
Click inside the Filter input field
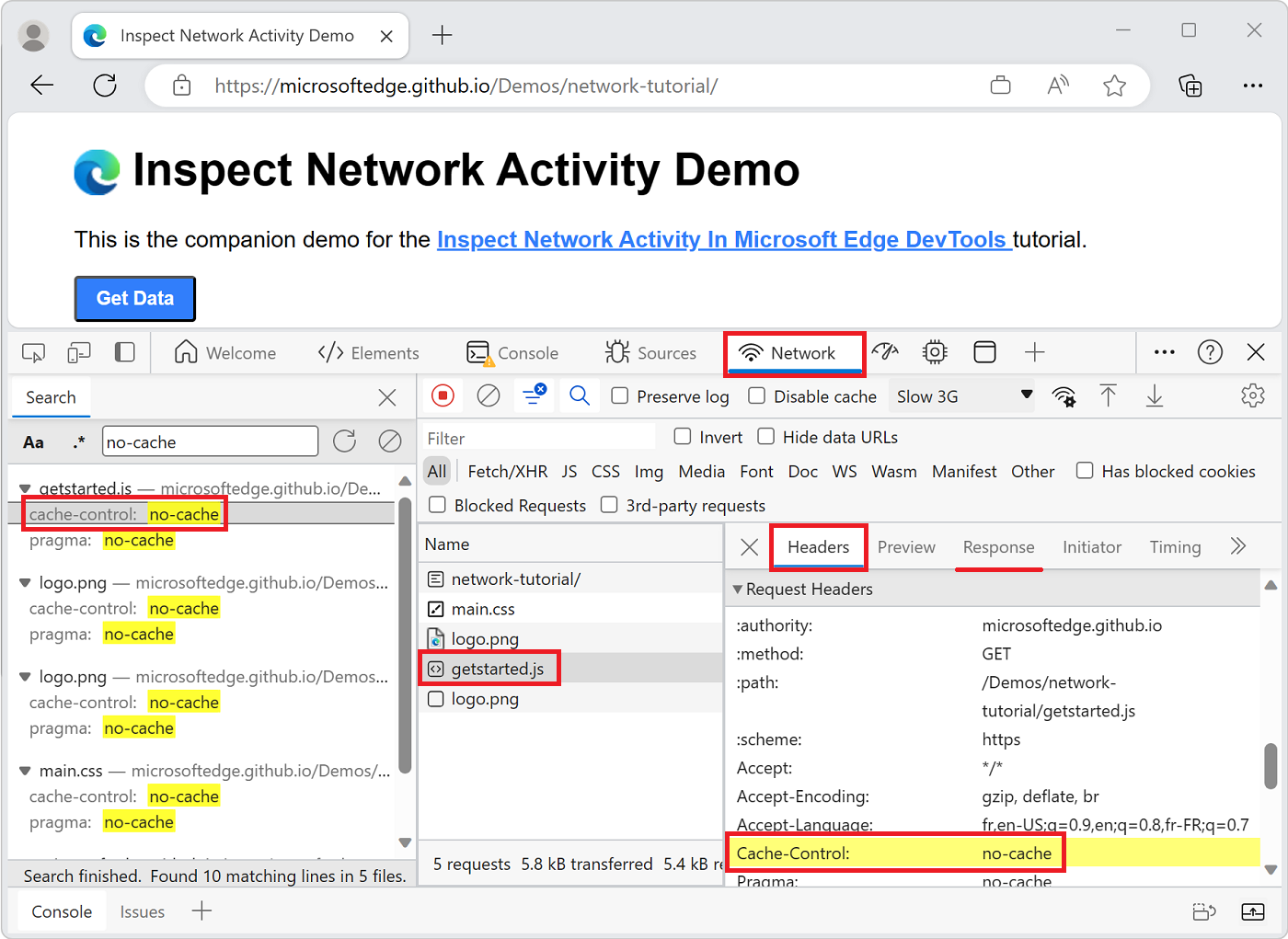click(x=538, y=436)
